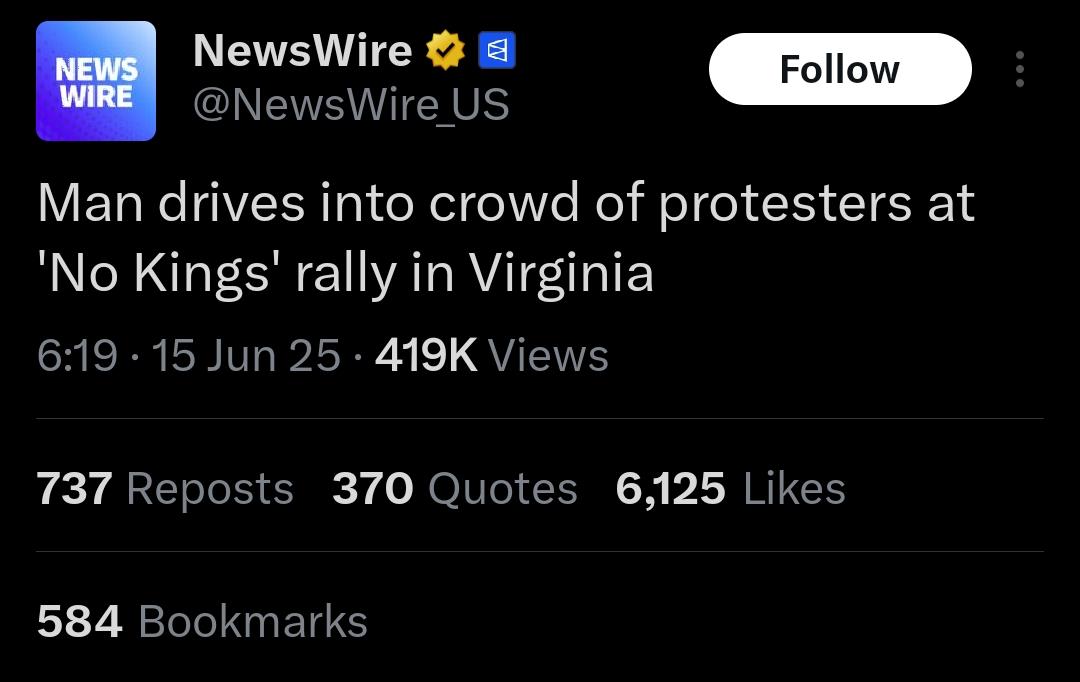This screenshot has width=1080, height=682.
Task: Click the 'Views' label
Action: (548, 355)
